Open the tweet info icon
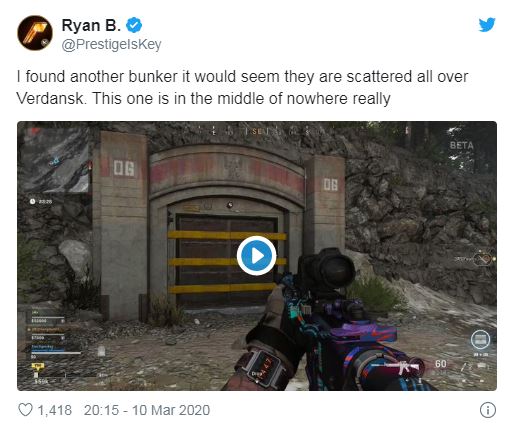The height and width of the screenshot is (427, 506). 488,410
